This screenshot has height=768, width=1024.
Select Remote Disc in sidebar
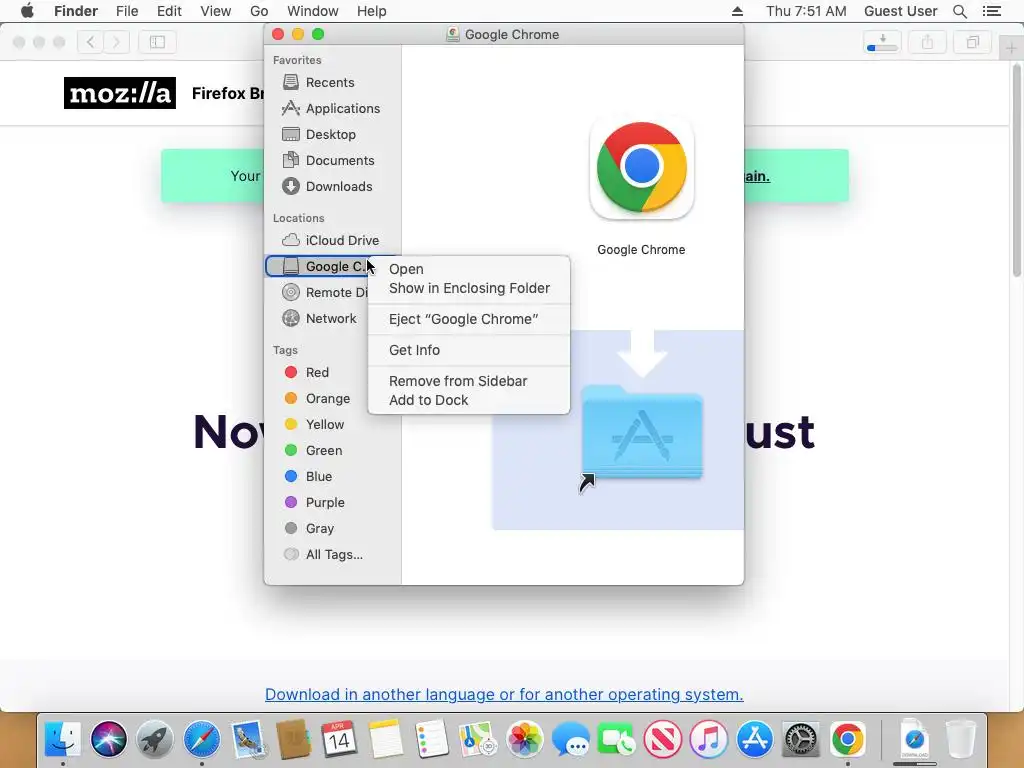pyautogui.click(x=324, y=293)
